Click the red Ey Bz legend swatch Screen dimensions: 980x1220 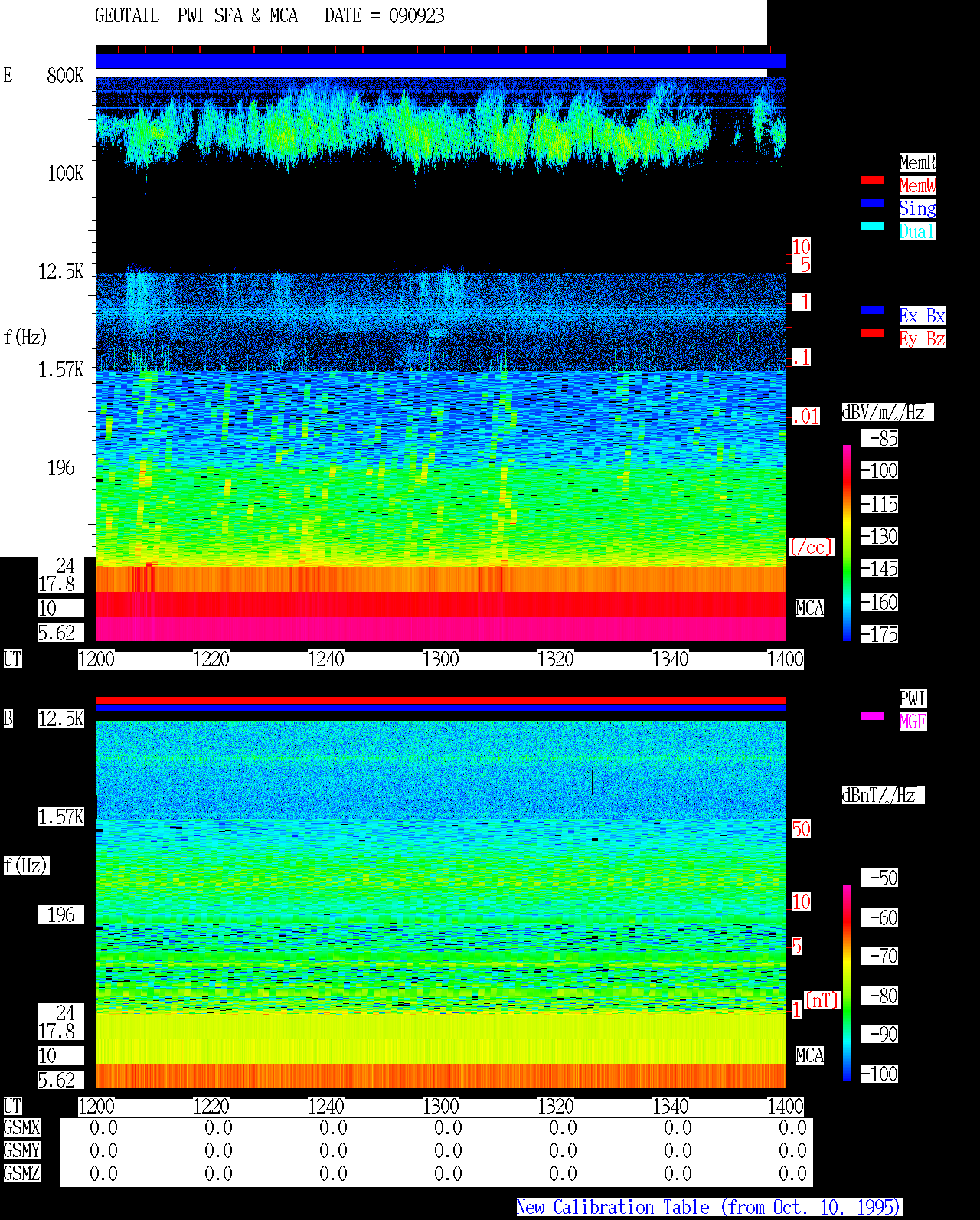(x=873, y=333)
